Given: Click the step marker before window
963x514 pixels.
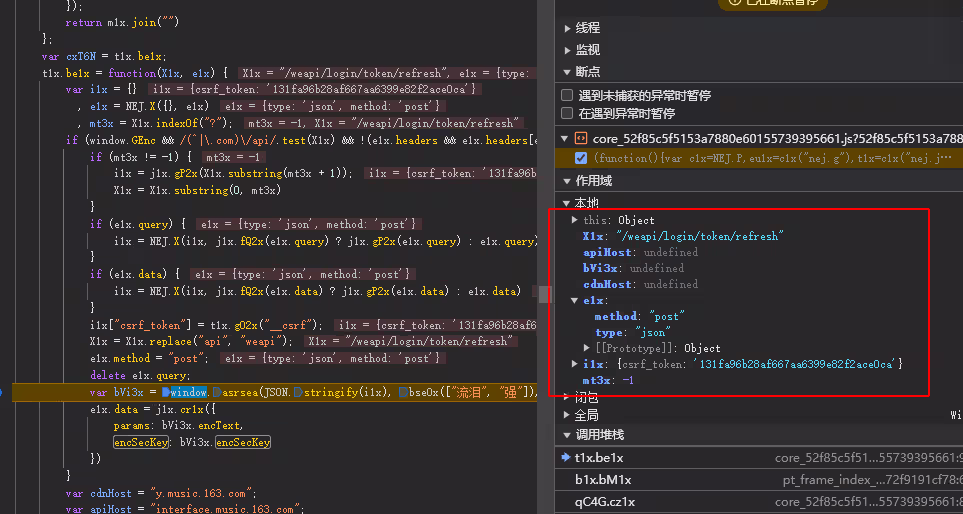Looking at the screenshot, I should point(167,393).
